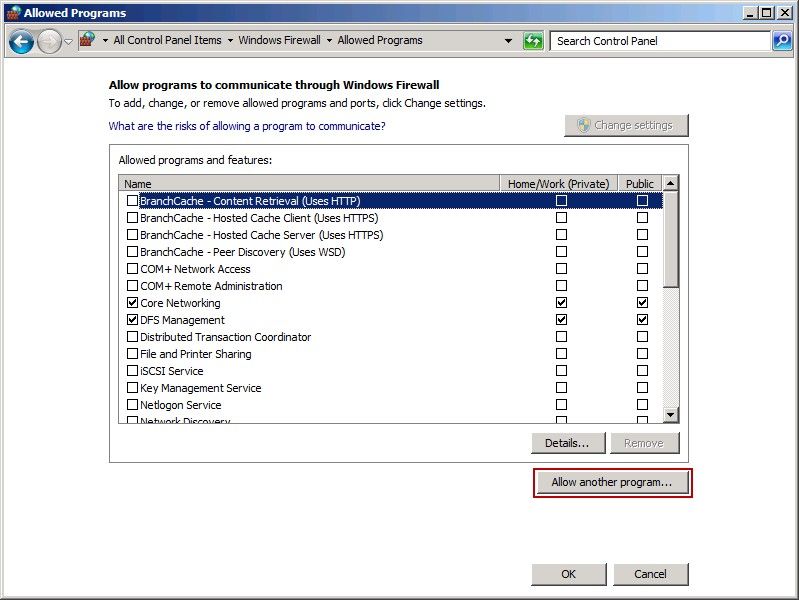Check COM+ Network Access Home/Work checkbox
This screenshot has width=799, height=600.
562,269
